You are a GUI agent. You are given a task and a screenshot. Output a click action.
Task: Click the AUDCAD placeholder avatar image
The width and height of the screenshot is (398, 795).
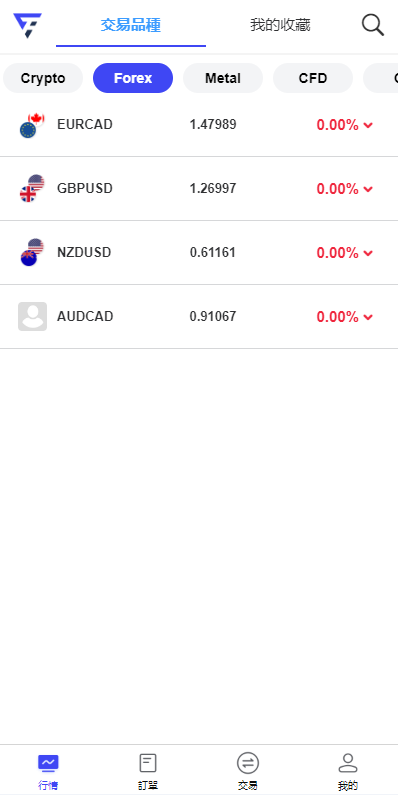pyautogui.click(x=32, y=316)
